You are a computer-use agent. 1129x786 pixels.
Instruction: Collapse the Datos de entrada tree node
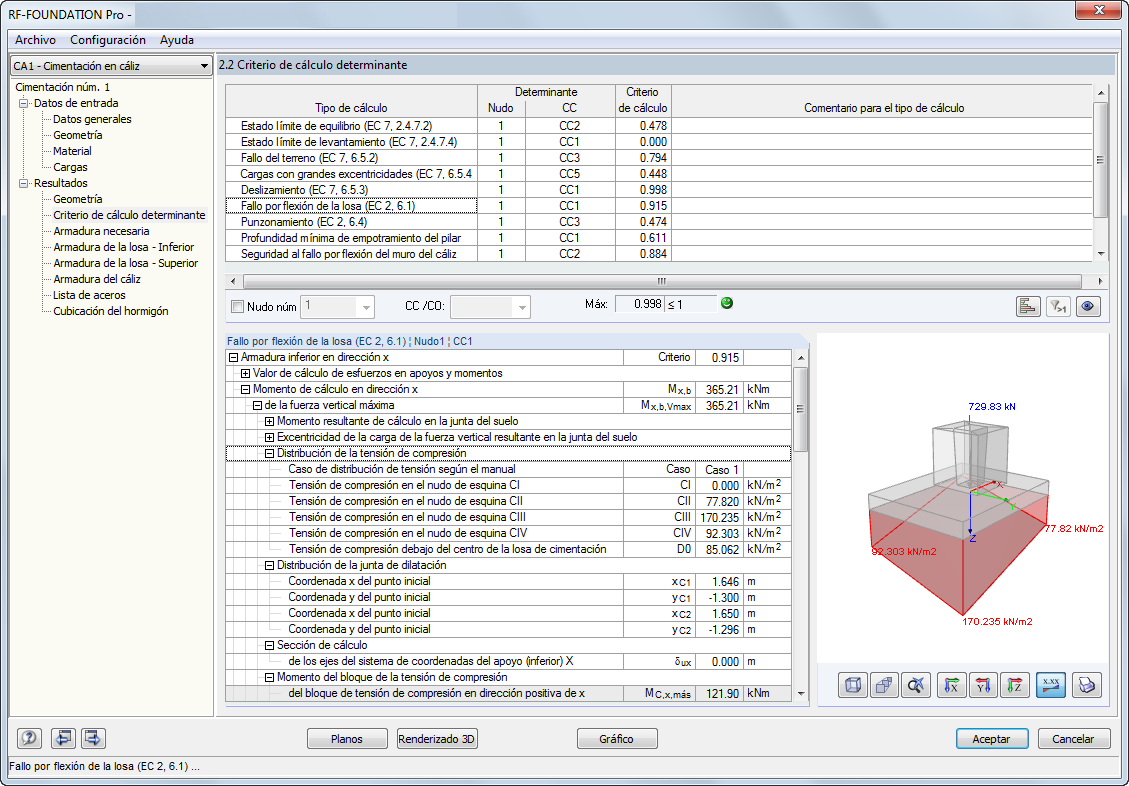click(x=24, y=103)
